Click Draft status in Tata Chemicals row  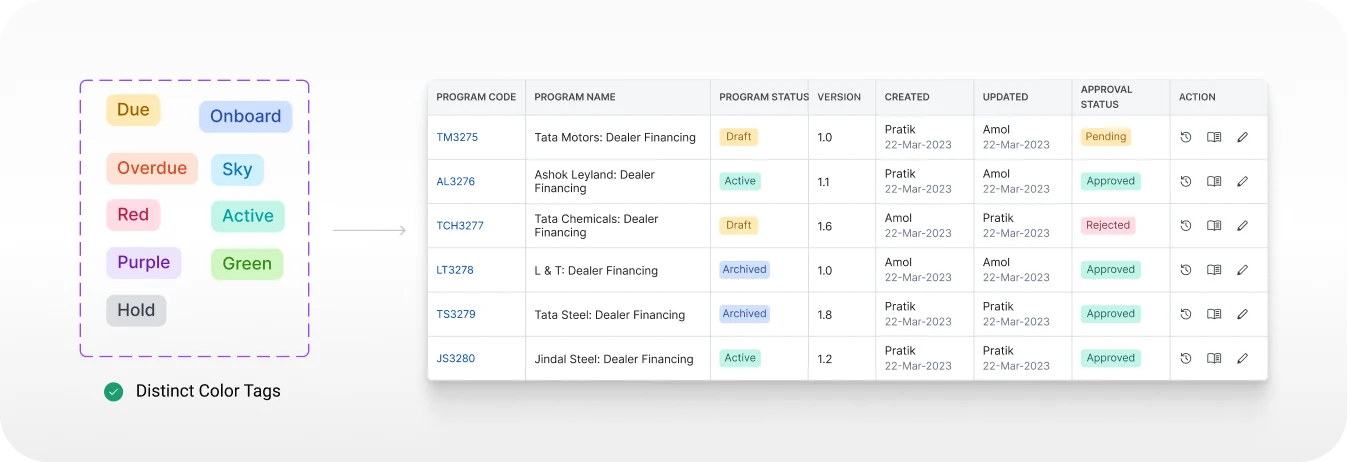[739, 226]
